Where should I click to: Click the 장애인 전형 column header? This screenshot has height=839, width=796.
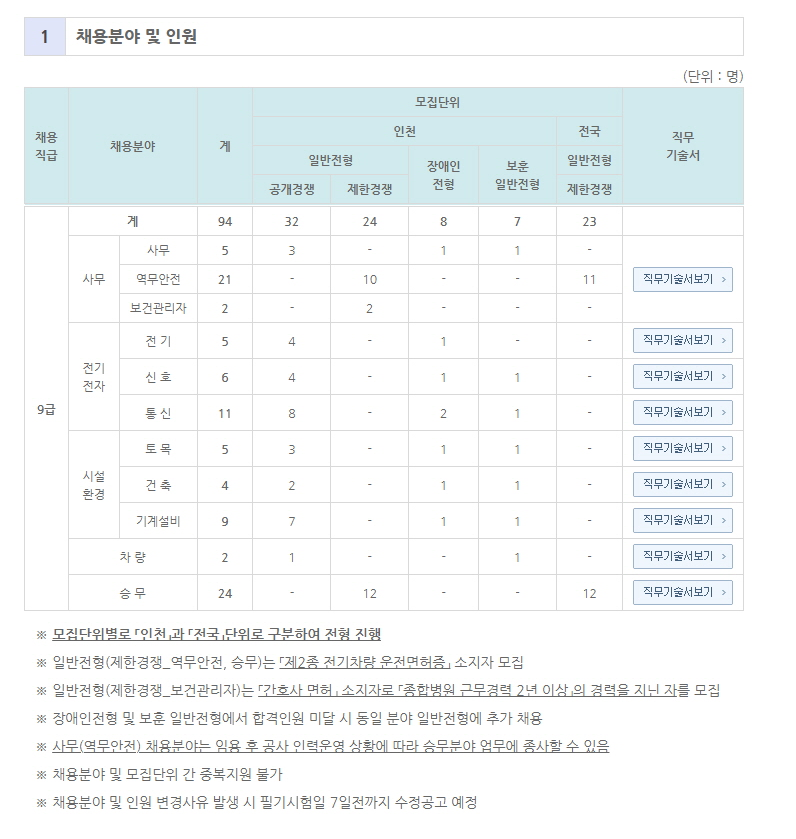[443, 175]
